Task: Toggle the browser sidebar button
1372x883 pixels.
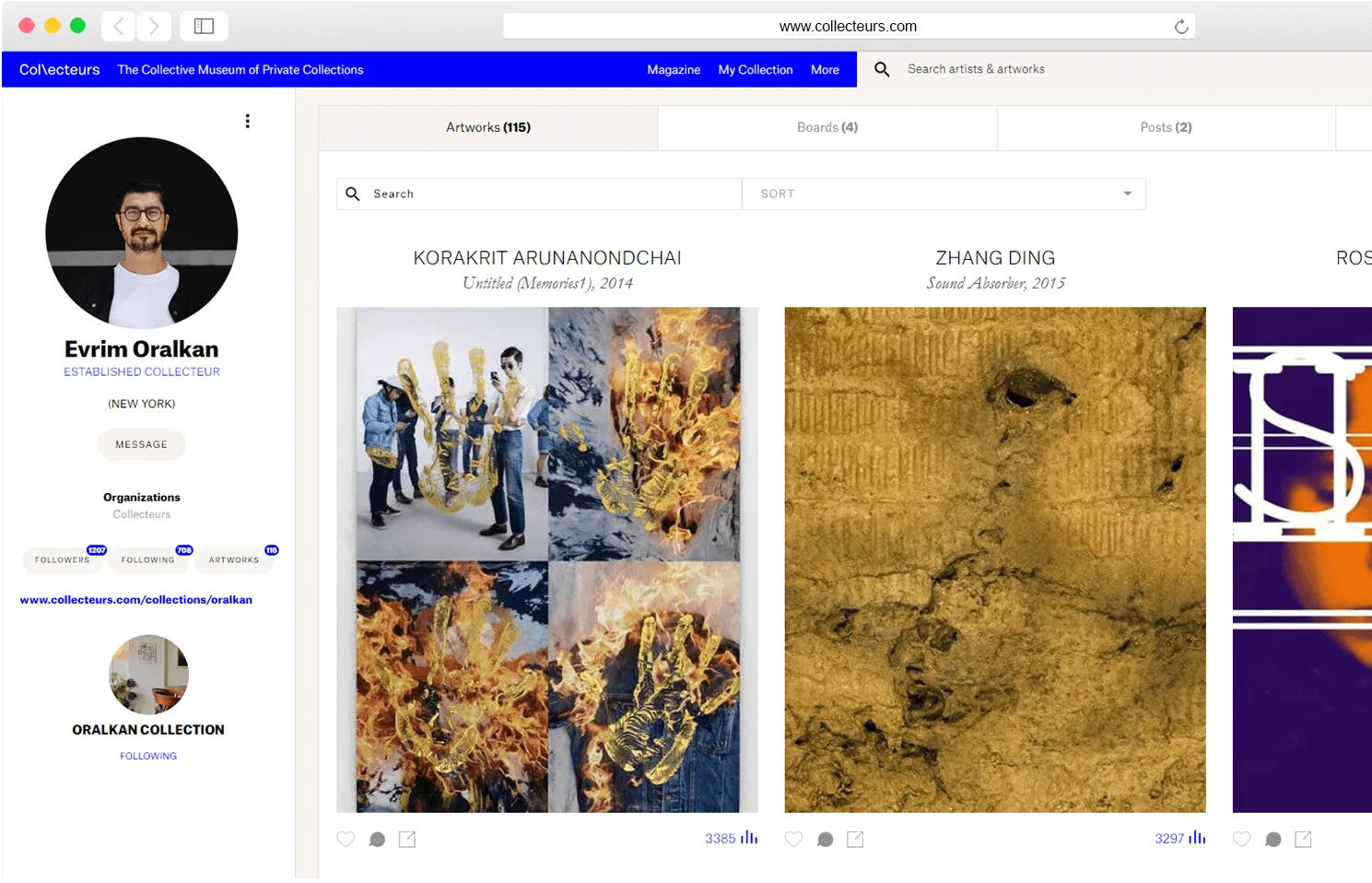Action: pos(204,26)
